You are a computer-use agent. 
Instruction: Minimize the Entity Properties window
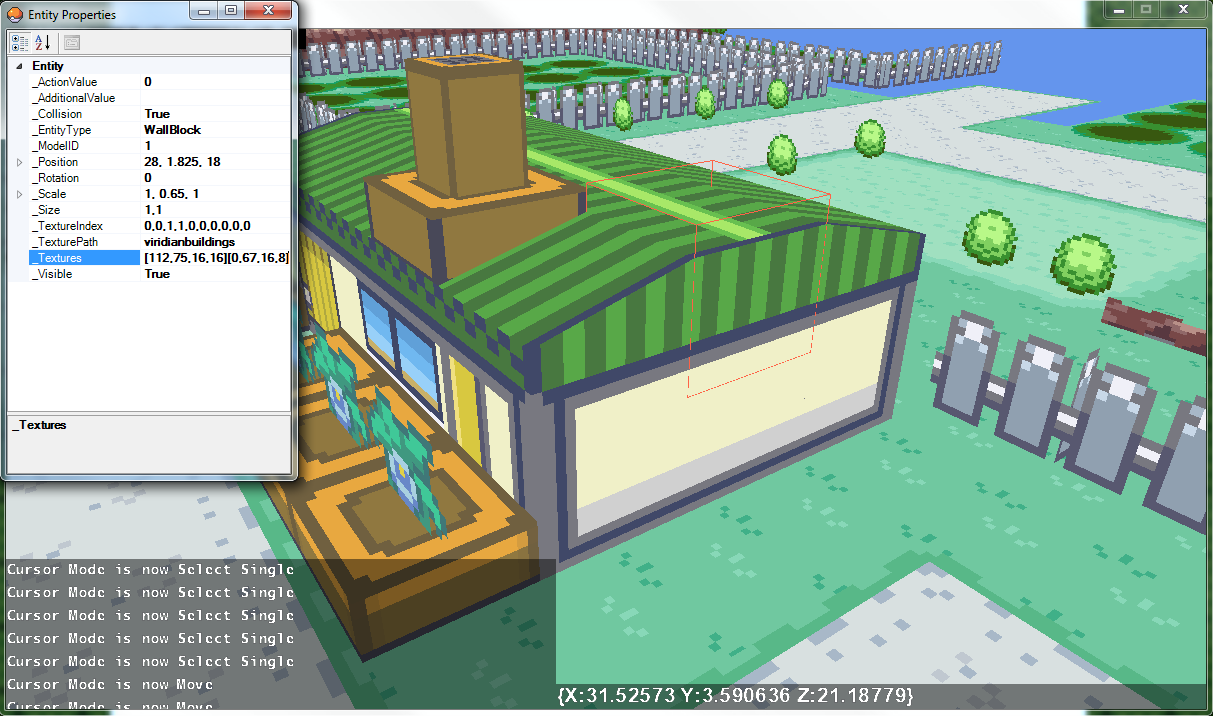(x=205, y=11)
